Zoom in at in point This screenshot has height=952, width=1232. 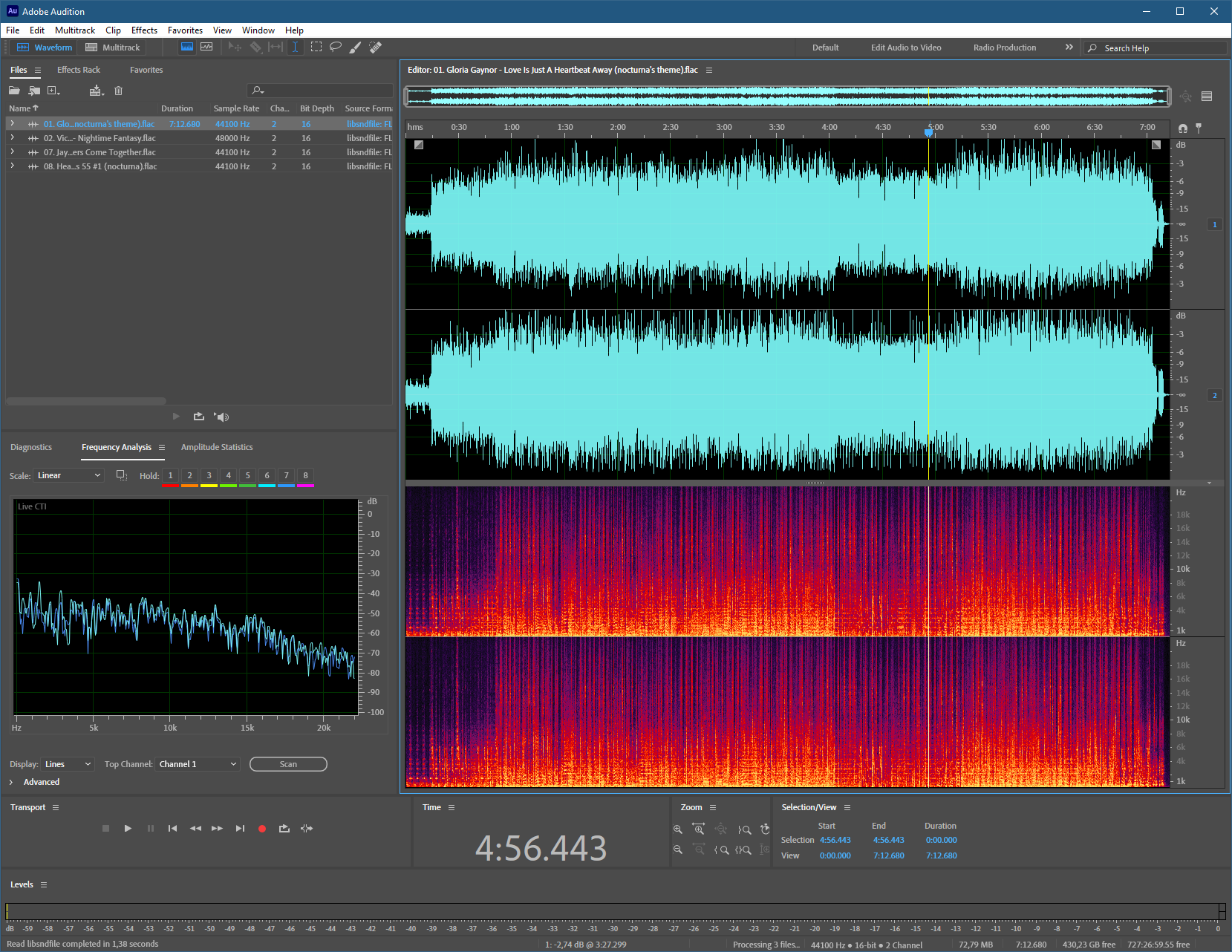(x=721, y=850)
